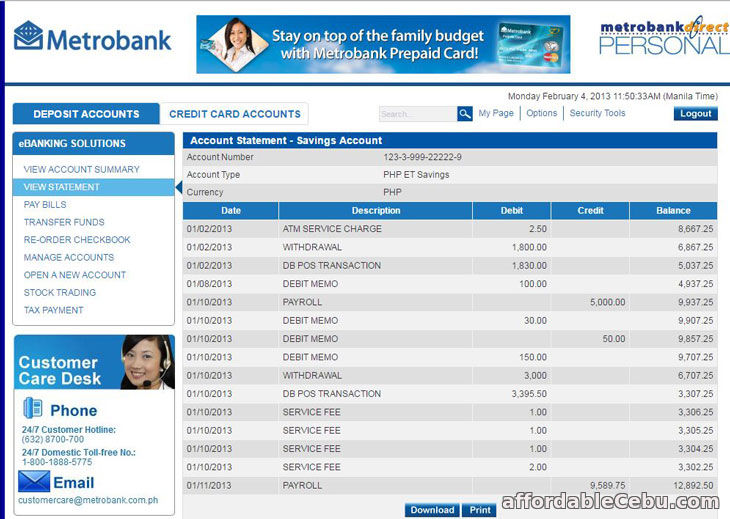Click the Description column header
730x519 pixels.
tap(376, 211)
